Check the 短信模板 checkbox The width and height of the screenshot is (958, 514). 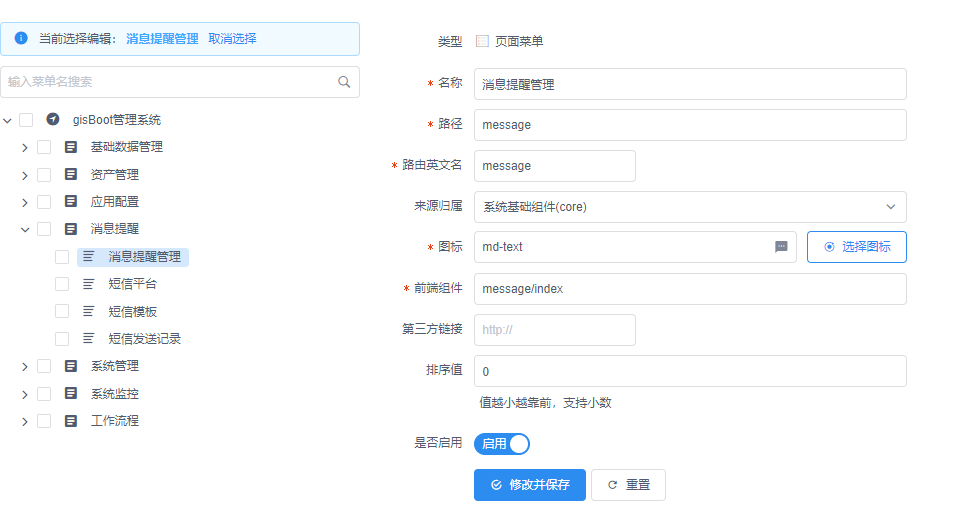pyautogui.click(x=62, y=311)
